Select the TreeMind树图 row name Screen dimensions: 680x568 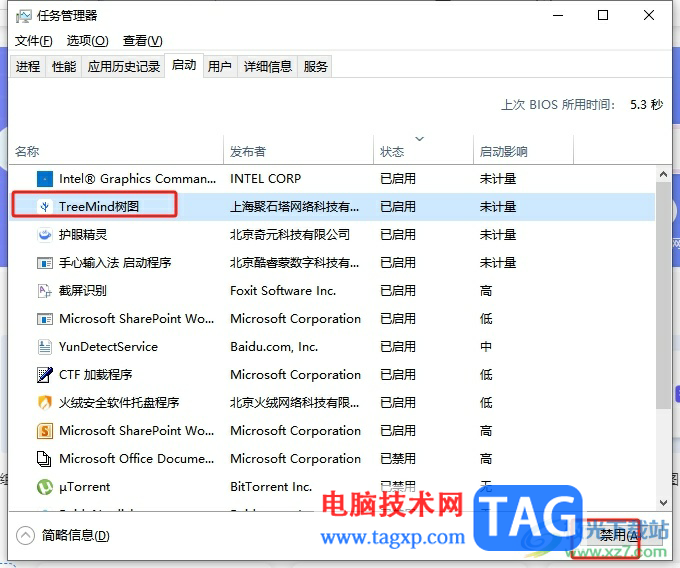[99, 207]
